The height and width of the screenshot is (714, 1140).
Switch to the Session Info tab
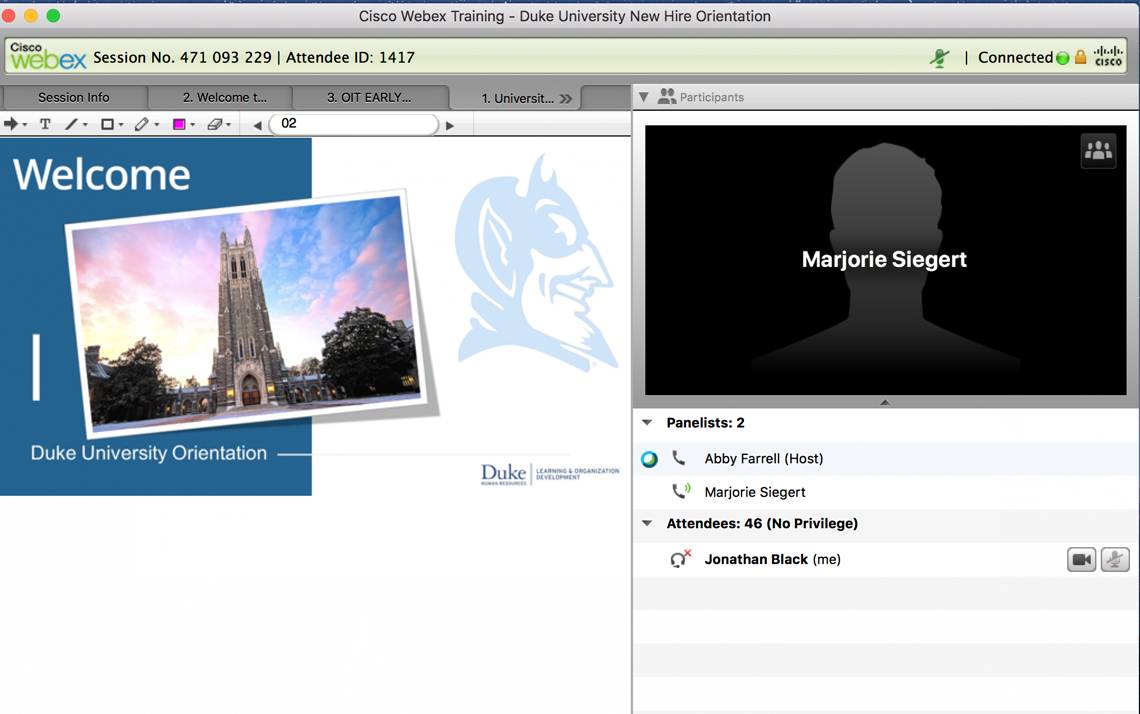(x=73, y=97)
